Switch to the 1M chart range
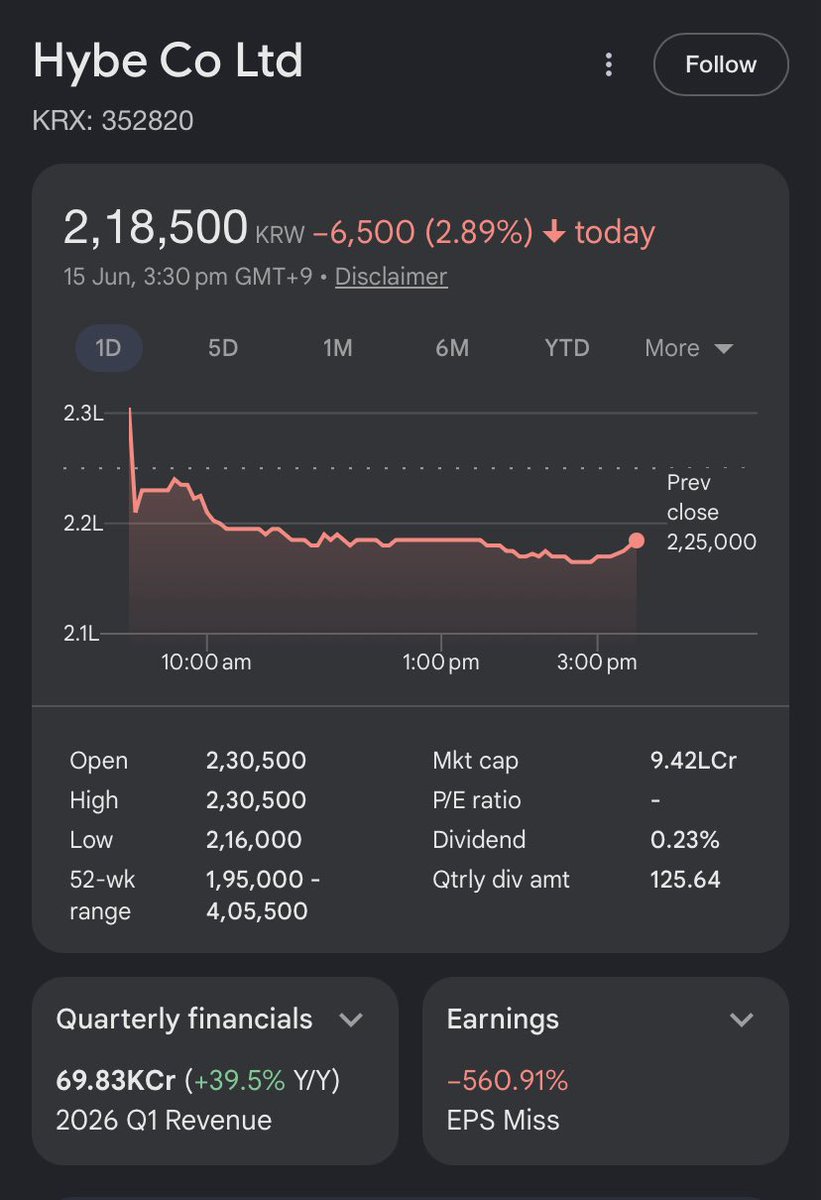The height and width of the screenshot is (1200, 821). tap(338, 348)
